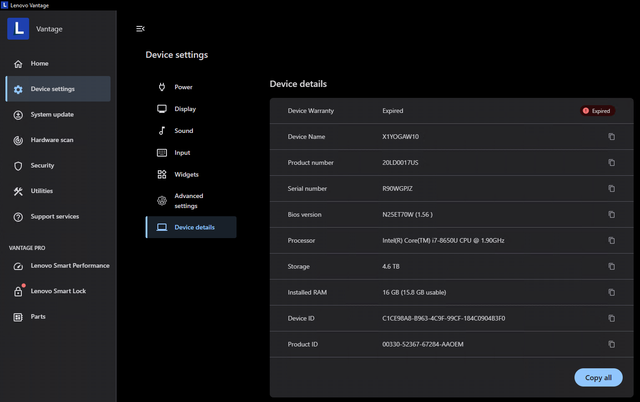Go to Hardware scan
640x402 pixels.
click(58, 140)
